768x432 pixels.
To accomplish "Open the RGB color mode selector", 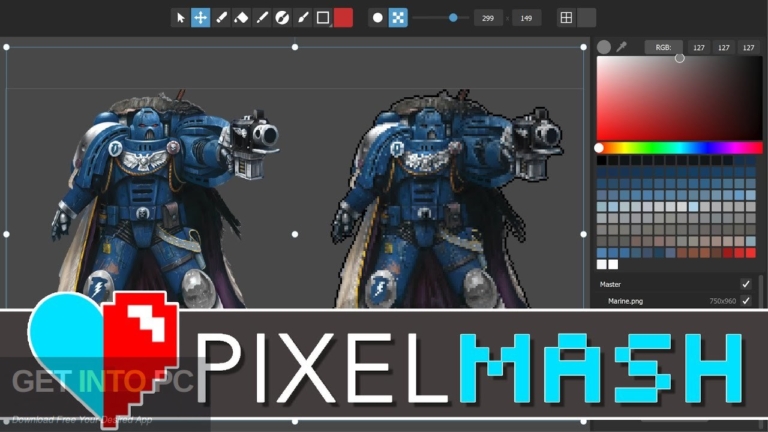I will coord(663,48).
